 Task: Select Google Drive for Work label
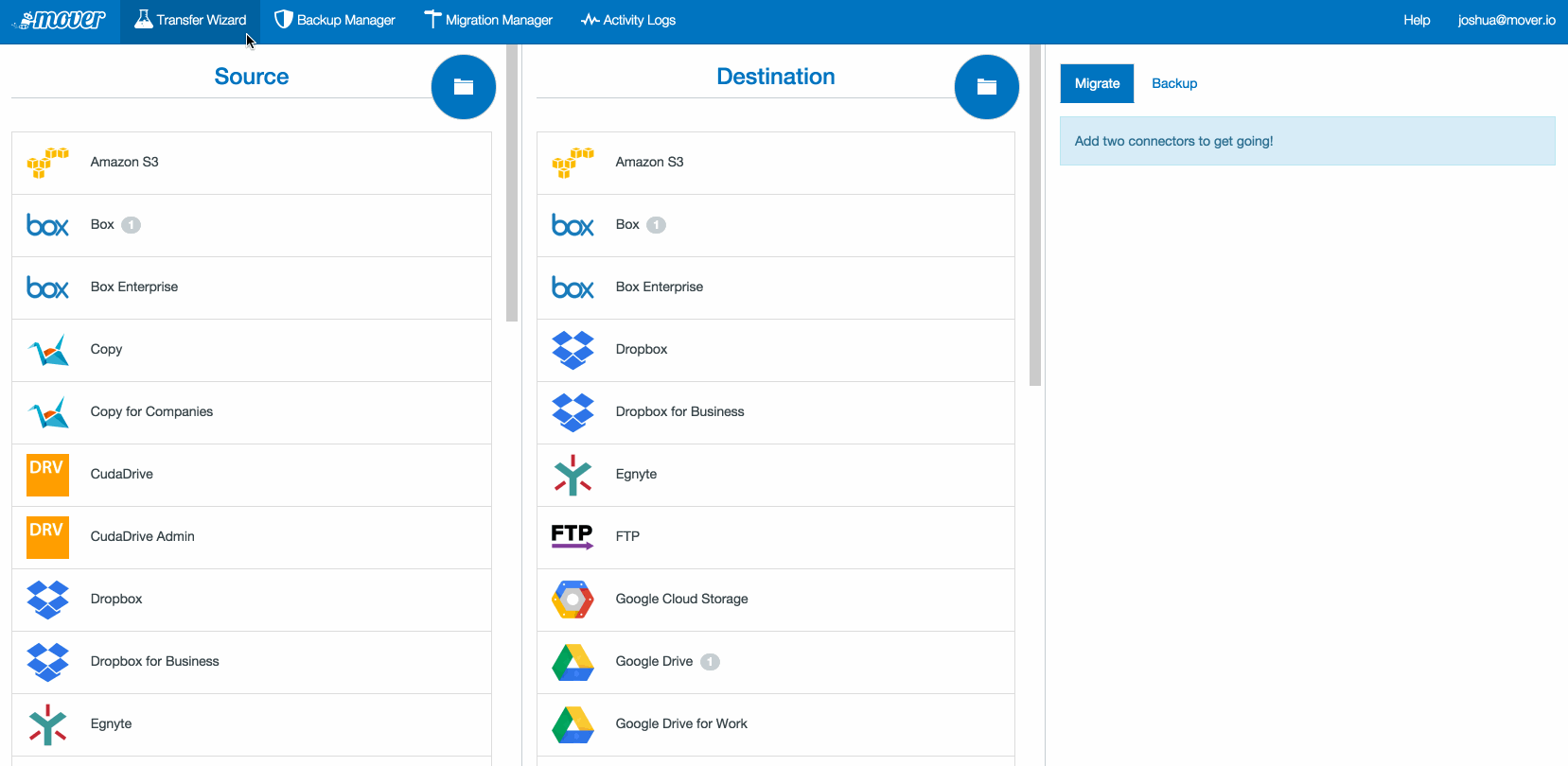coord(682,723)
